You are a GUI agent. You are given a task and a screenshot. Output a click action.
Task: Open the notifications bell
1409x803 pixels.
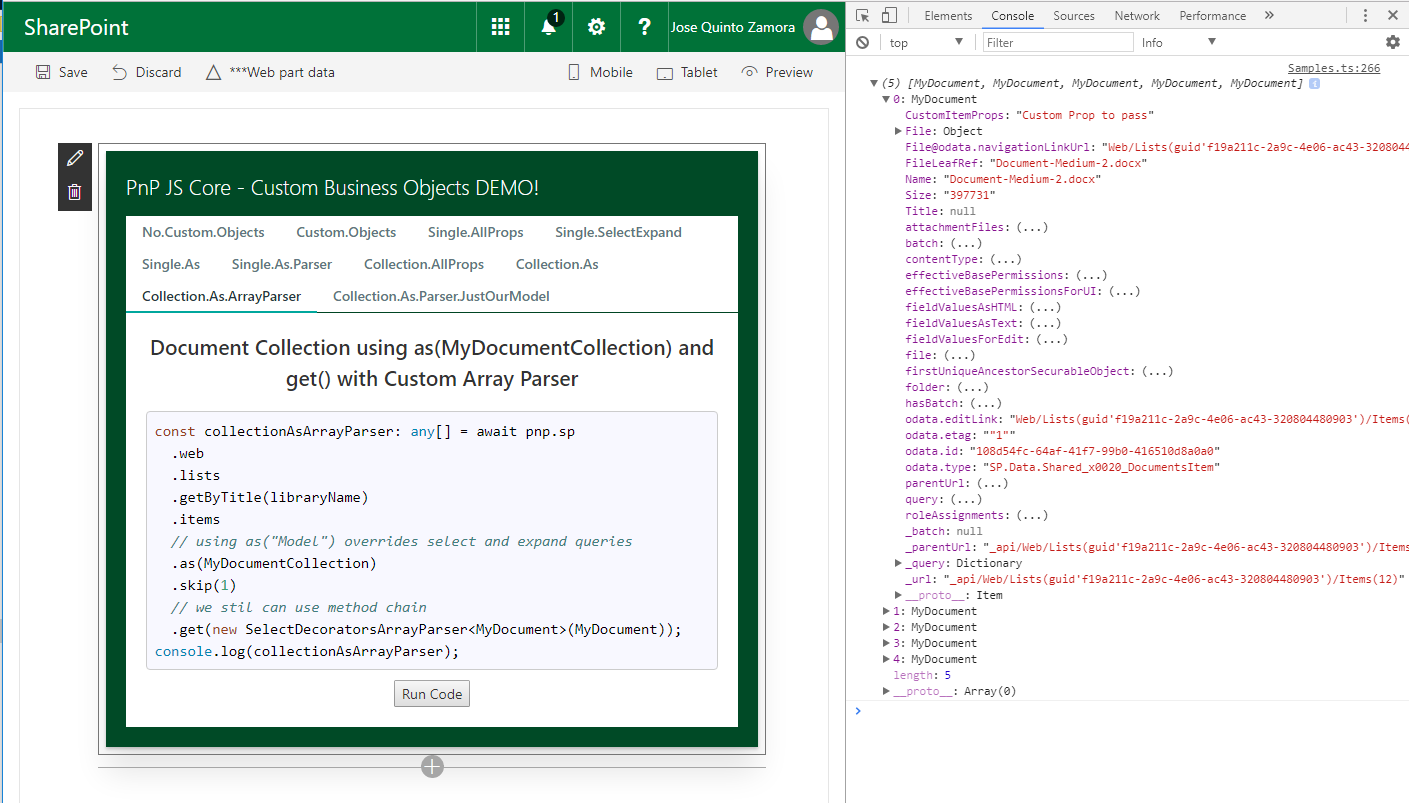tap(549, 27)
